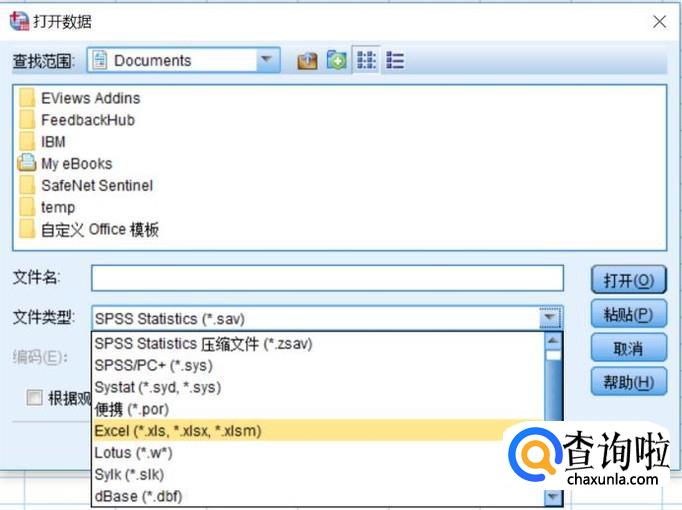Choose Sylk (*.slk) file type

(x=318, y=474)
